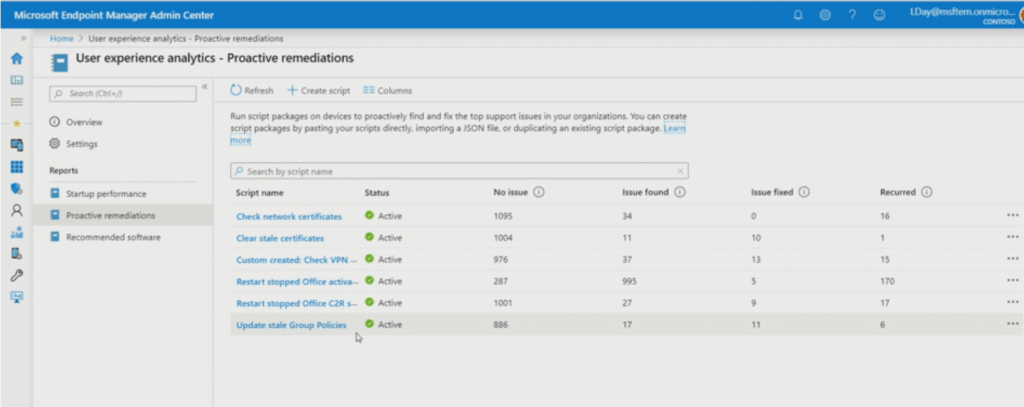Screen dimensions: 1024x407
Task: Refresh the script list
Action: pos(252,91)
